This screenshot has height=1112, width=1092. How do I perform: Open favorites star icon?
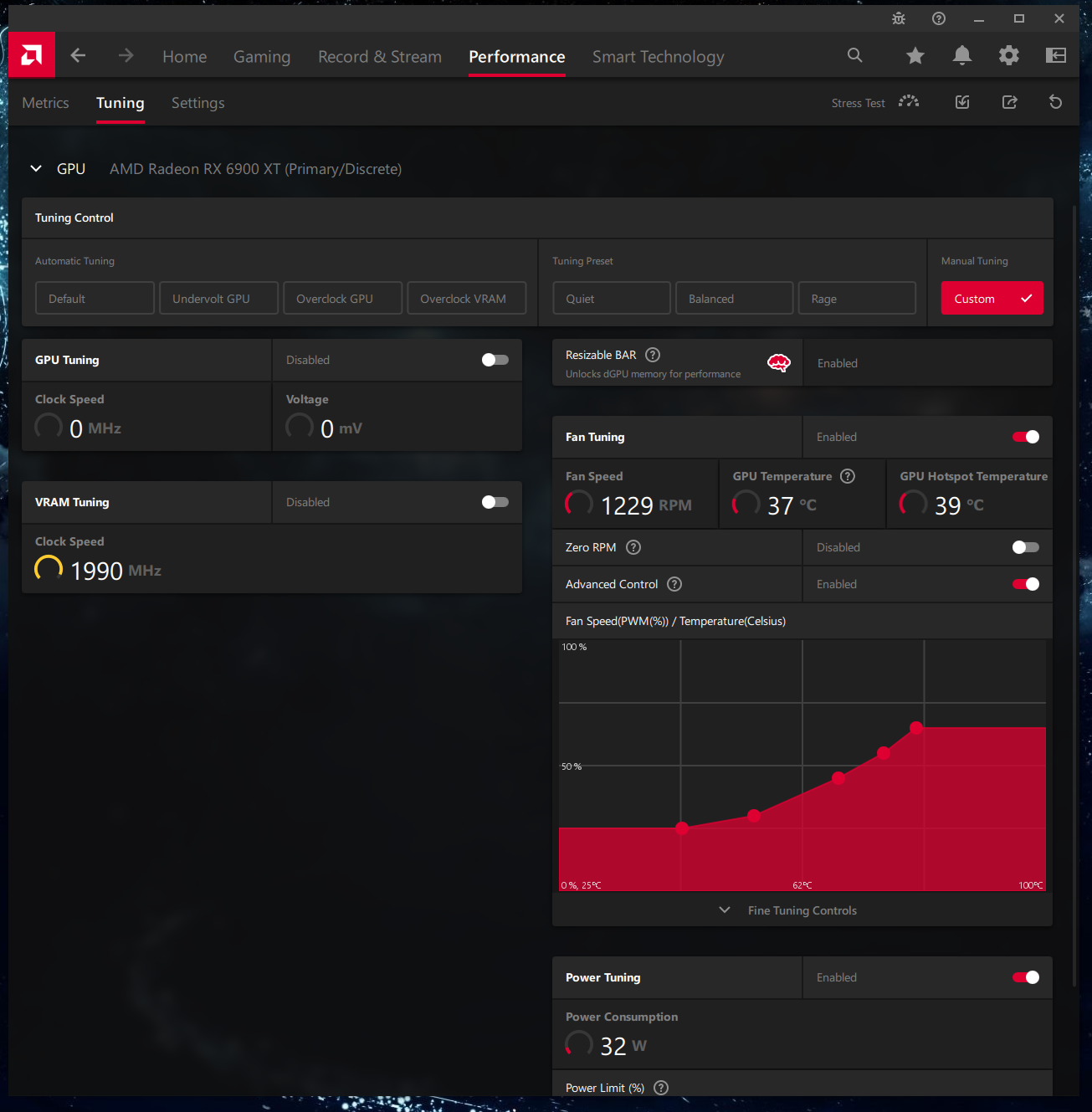pyautogui.click(x=915, y=56)
